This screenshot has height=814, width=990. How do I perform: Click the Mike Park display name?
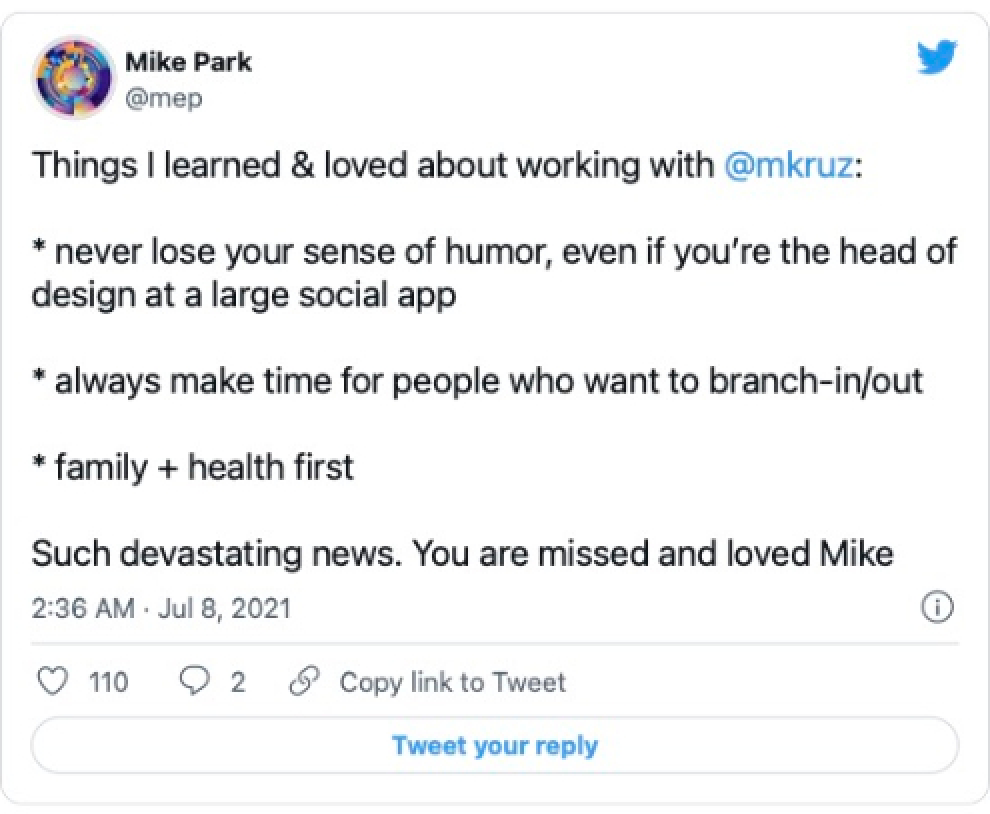click(188, 62)
